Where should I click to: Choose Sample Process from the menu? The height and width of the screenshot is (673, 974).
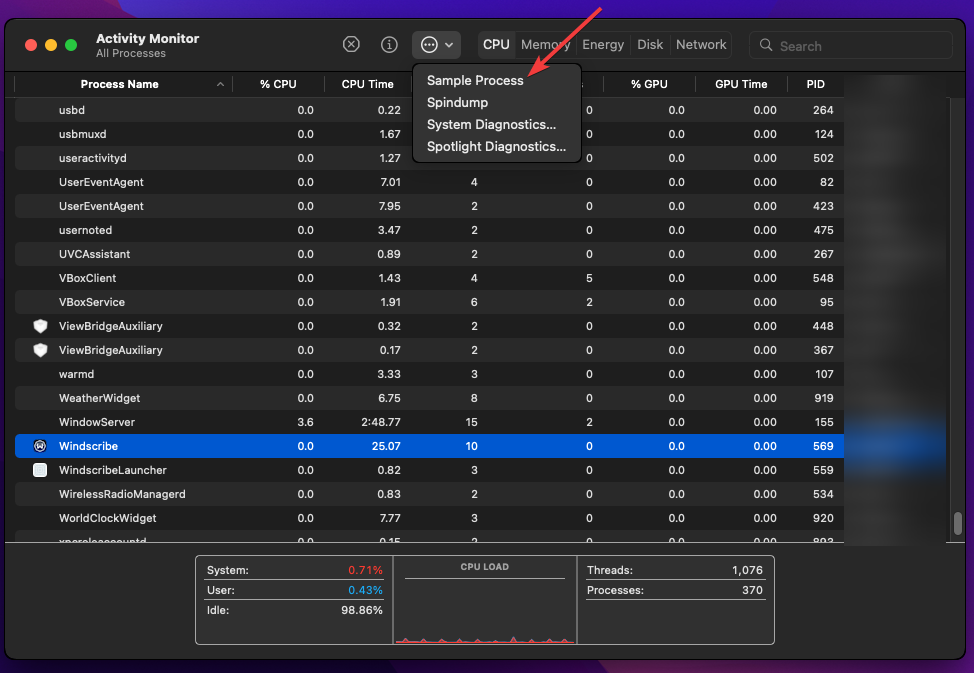(x=475, y=80)
